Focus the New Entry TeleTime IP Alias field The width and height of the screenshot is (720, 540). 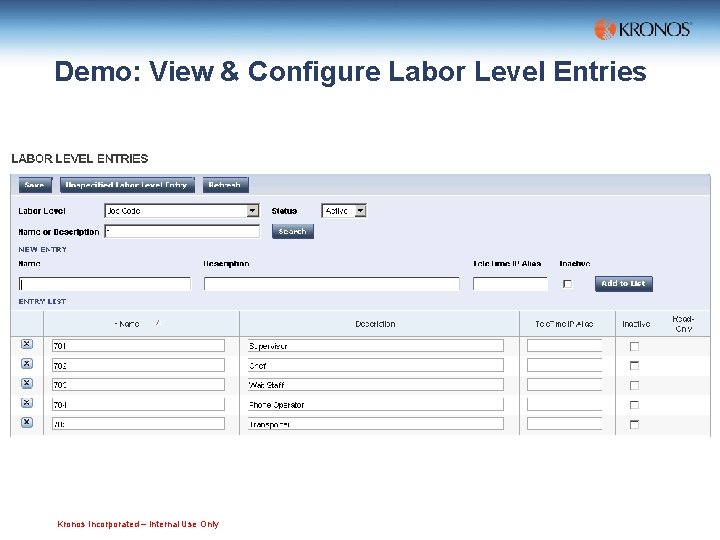tap(510, 284)
